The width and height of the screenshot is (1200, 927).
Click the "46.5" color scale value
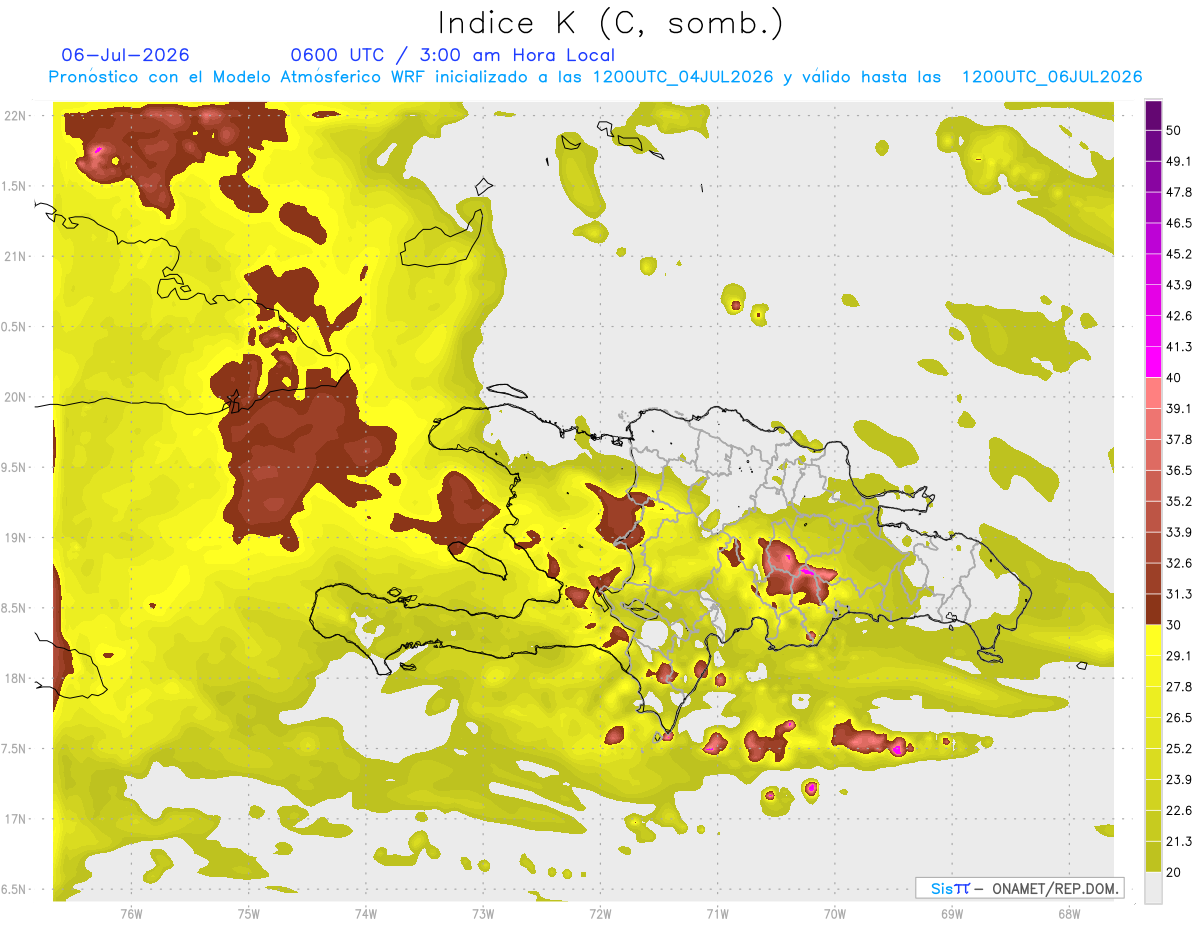point(1178,223)
